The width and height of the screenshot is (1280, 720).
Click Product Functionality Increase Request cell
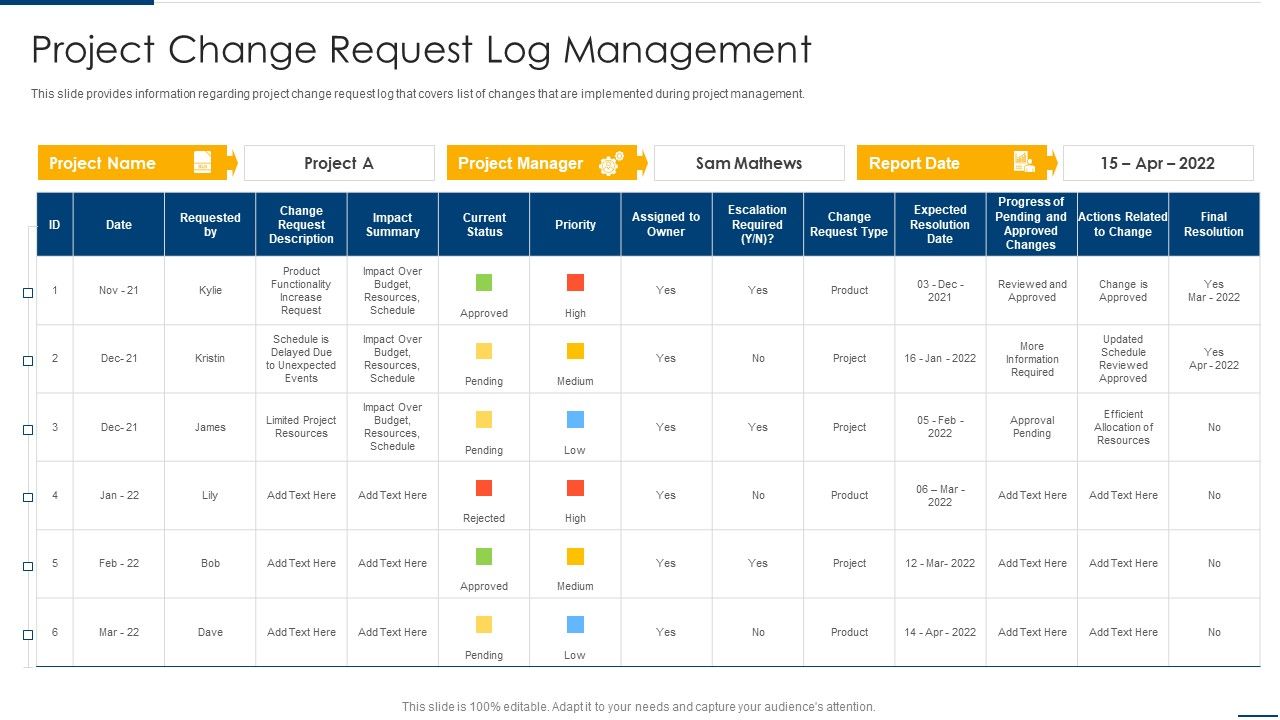301,291
